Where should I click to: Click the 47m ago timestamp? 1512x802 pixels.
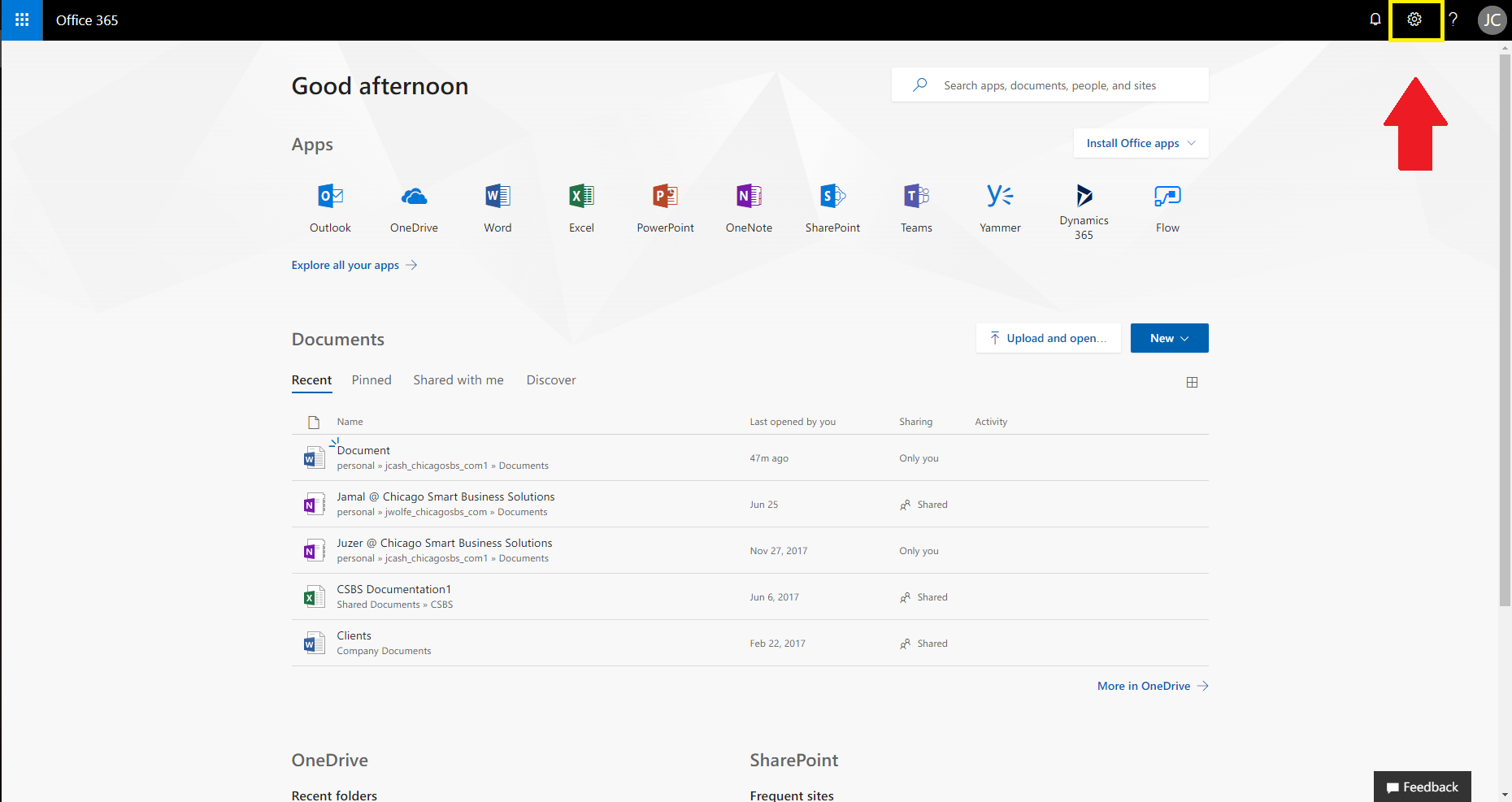coord(769,458)
